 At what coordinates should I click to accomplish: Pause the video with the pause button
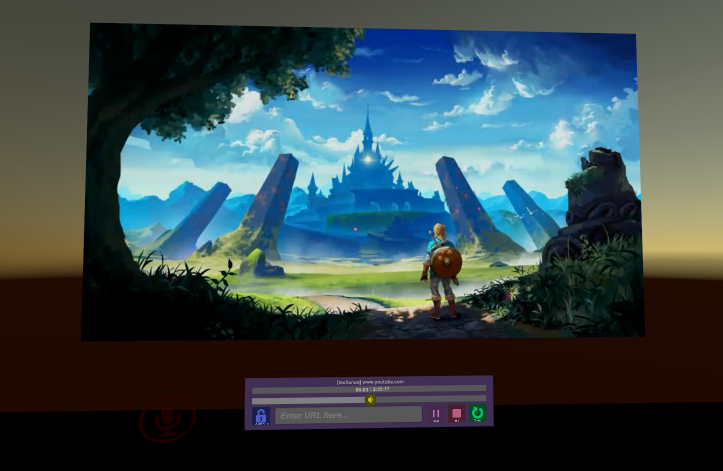(436, 414)
